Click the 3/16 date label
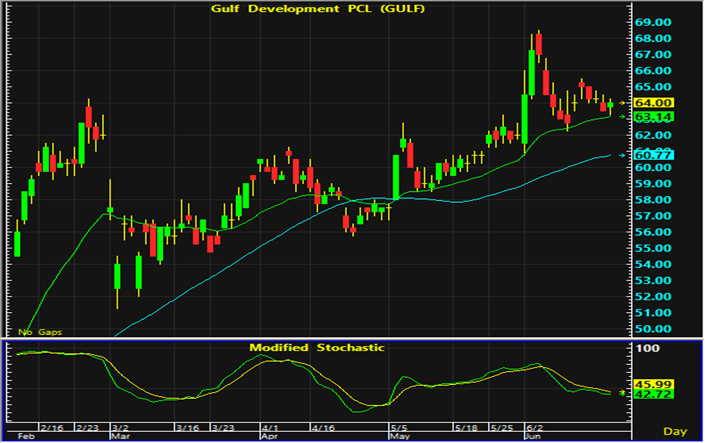The height and width of the screenshot is (443, 705). click(x=187, y=428)
